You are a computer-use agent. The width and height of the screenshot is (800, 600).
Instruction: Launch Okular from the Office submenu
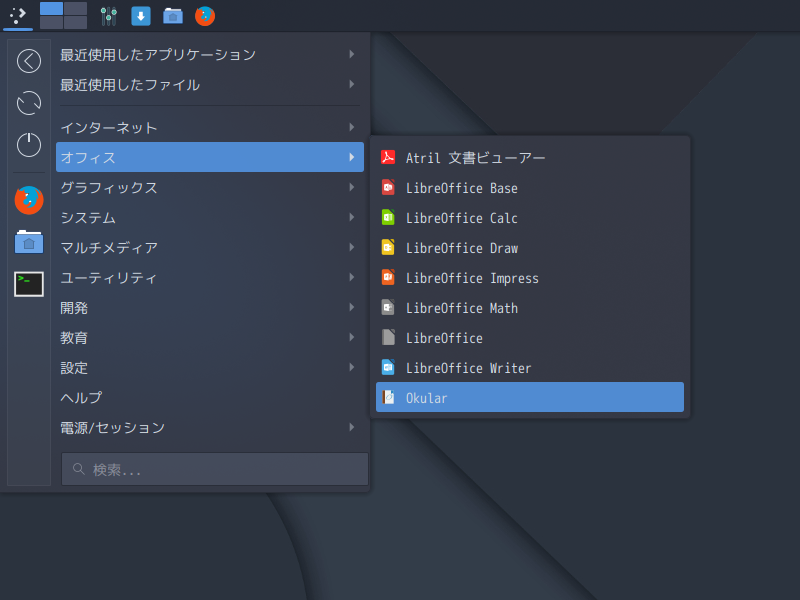pyautogui.click(x=530, y=397)
